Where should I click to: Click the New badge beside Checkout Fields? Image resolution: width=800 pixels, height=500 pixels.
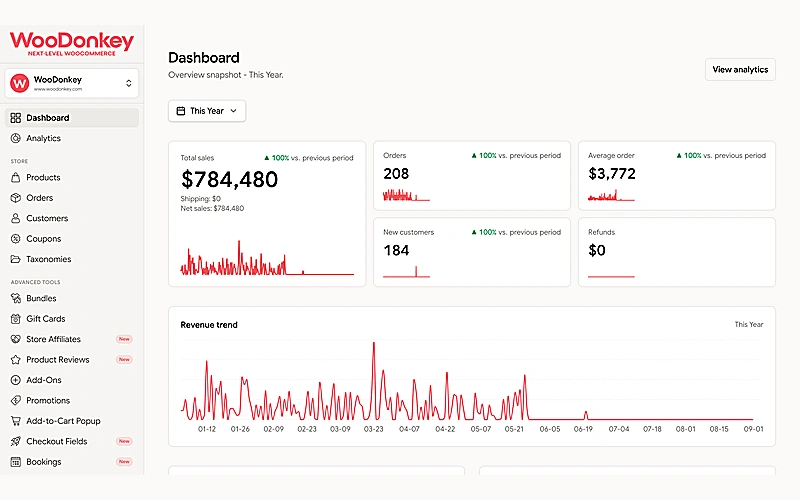[x=124, y=441]
